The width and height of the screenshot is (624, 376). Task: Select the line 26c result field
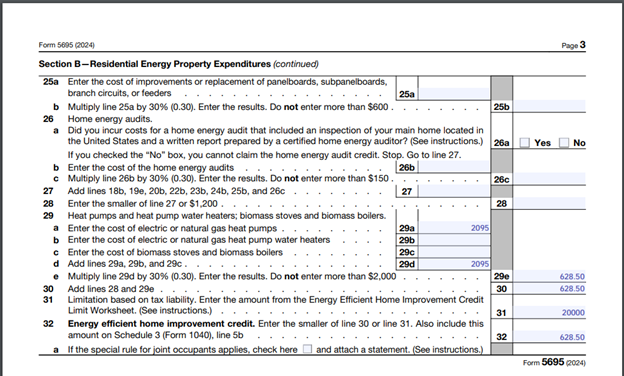550,178
